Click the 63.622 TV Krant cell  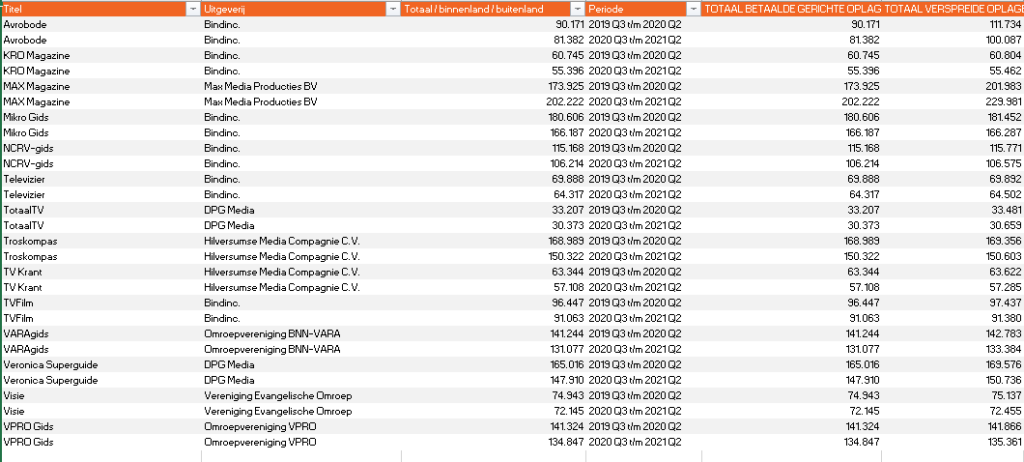coord(953,272)
